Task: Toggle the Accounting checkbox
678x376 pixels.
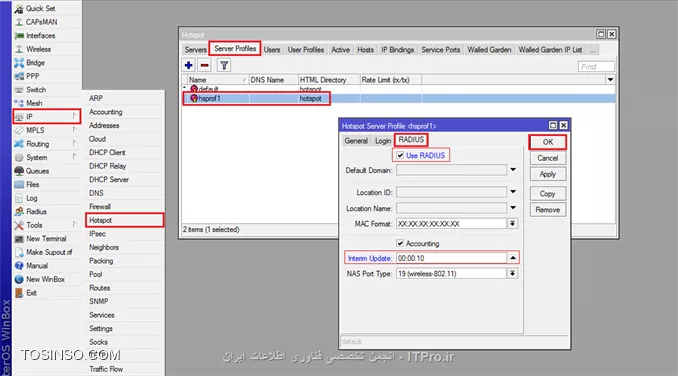Action: click(x=400, y=243)
